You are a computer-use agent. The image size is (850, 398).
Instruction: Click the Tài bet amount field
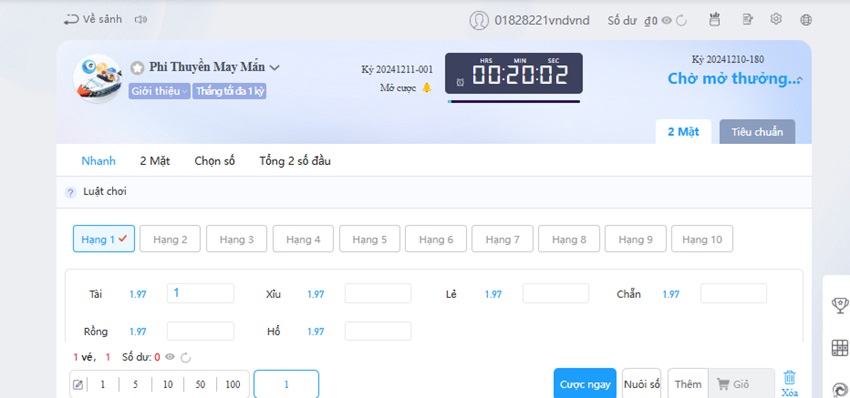201,293
